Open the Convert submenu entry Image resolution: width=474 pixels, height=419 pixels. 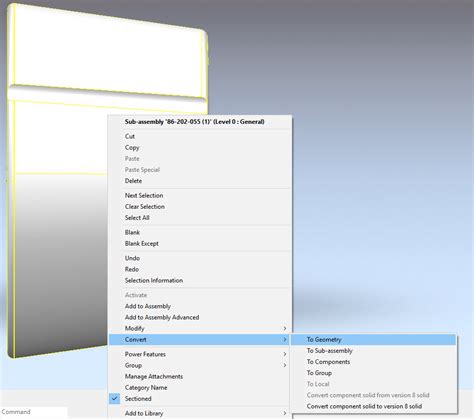(x=200, y=340)
